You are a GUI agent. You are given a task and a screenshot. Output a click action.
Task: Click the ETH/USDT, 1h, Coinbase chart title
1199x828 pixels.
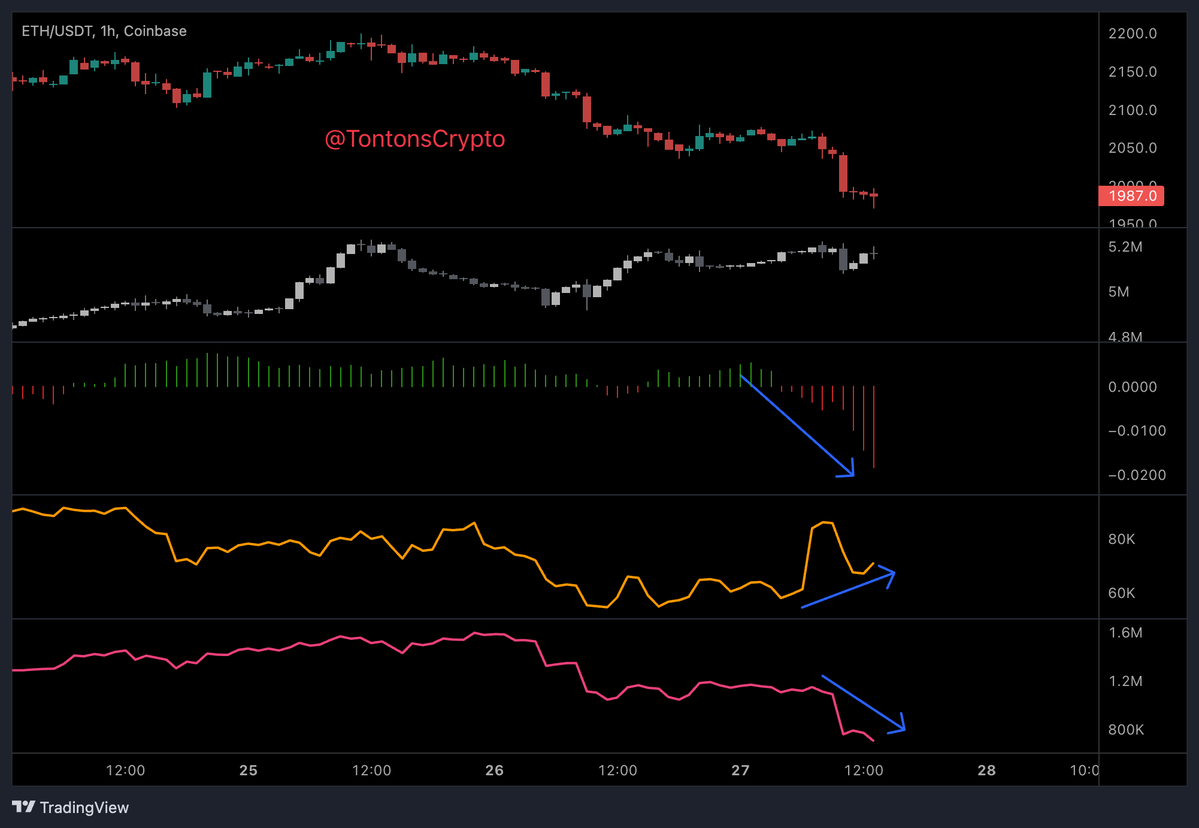point(104,31)
